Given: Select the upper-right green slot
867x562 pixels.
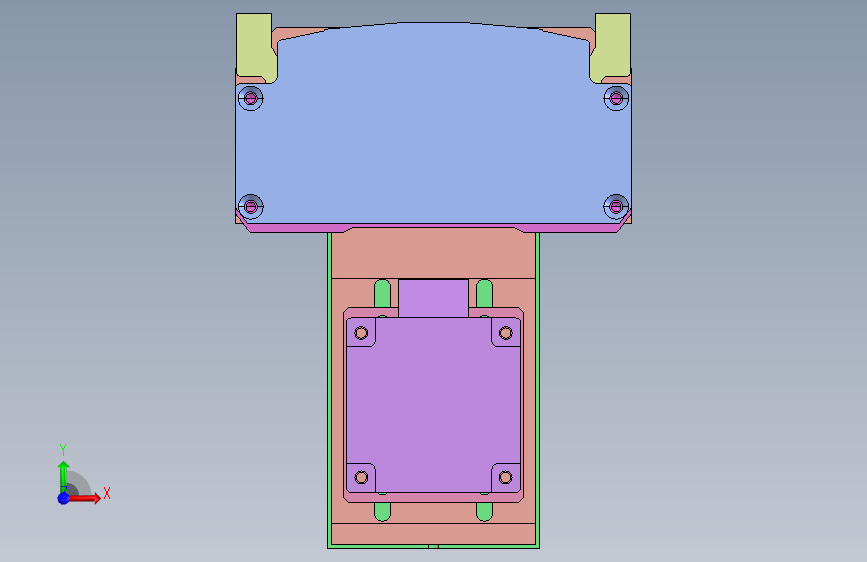Looking at the screenshot, I should pyautogui.click(x=484, y=294).
